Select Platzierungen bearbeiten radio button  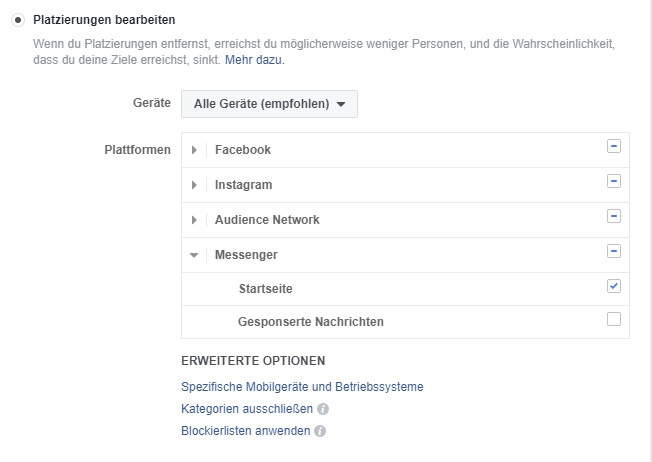pyautogui.click(x=18, y=20)
